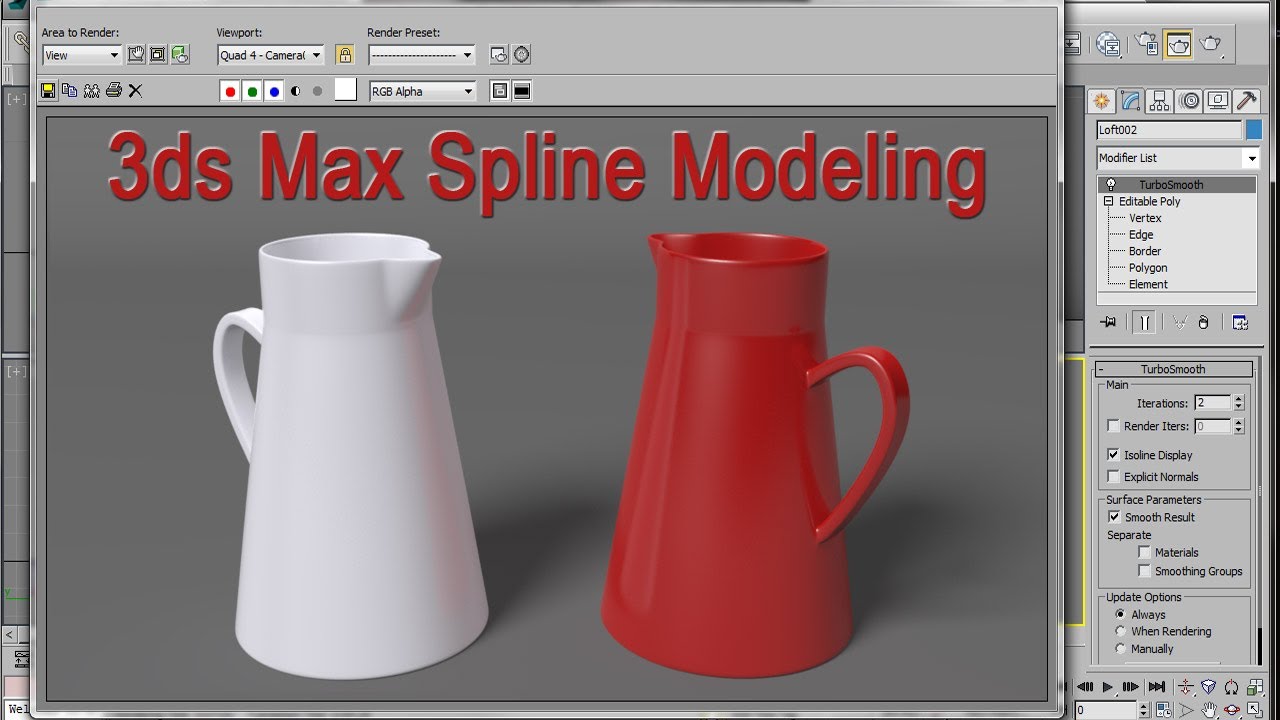Toggle the TurboSmooth lightbulb on/off
The height and width of the screenshot is (720, 1280).
(1109, 184)
